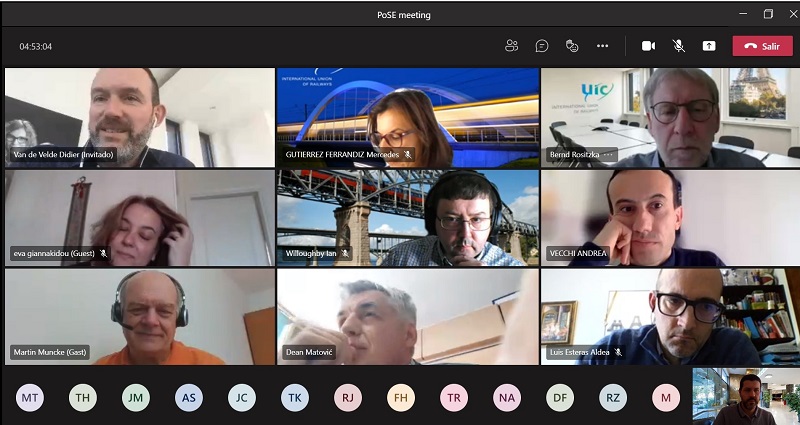Click the JC participant avatar
The height and width of the screenshot is (425, 800).
point(242,398)
